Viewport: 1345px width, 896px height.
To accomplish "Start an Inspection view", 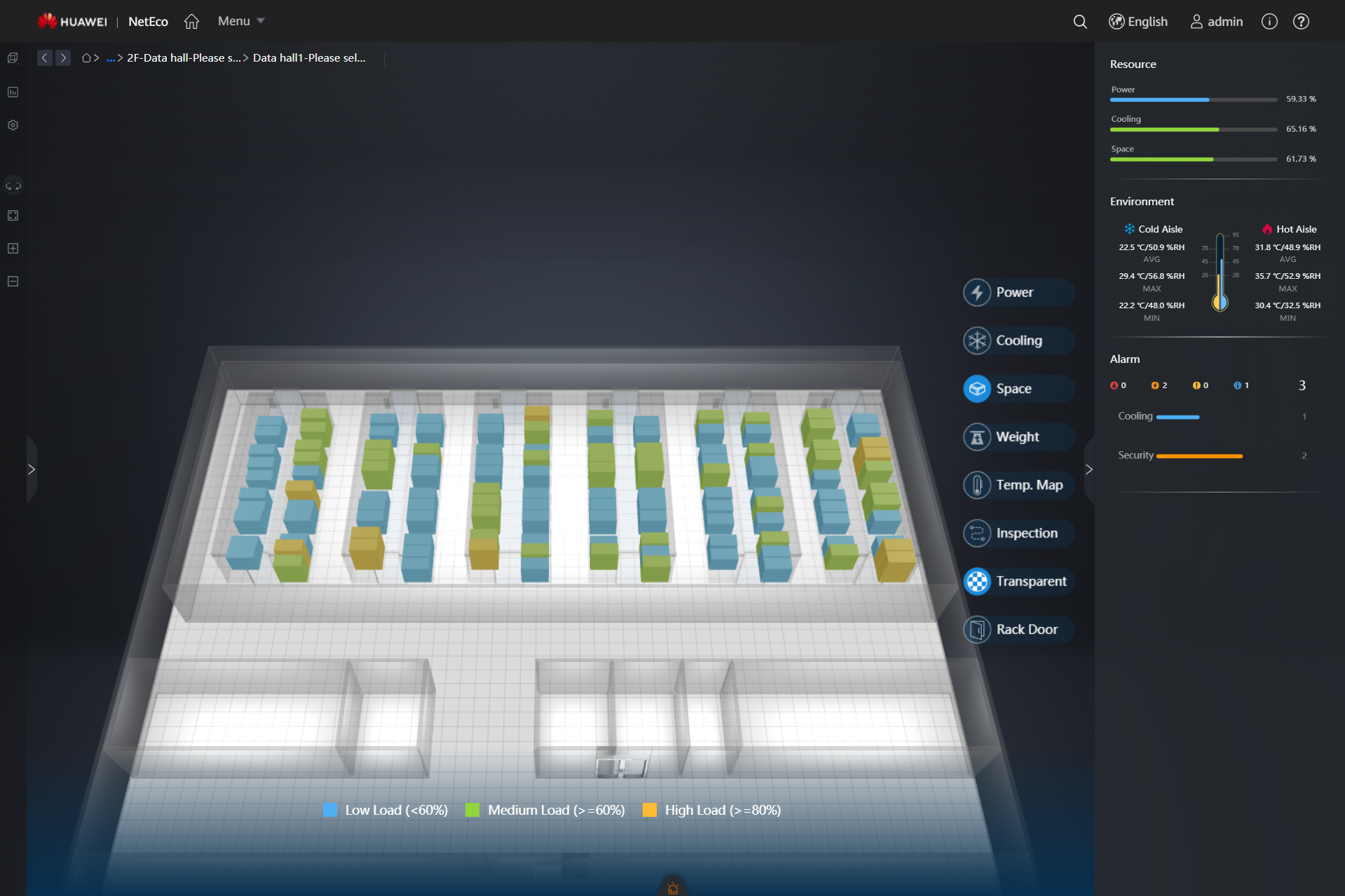I will tap(1017, 532).
